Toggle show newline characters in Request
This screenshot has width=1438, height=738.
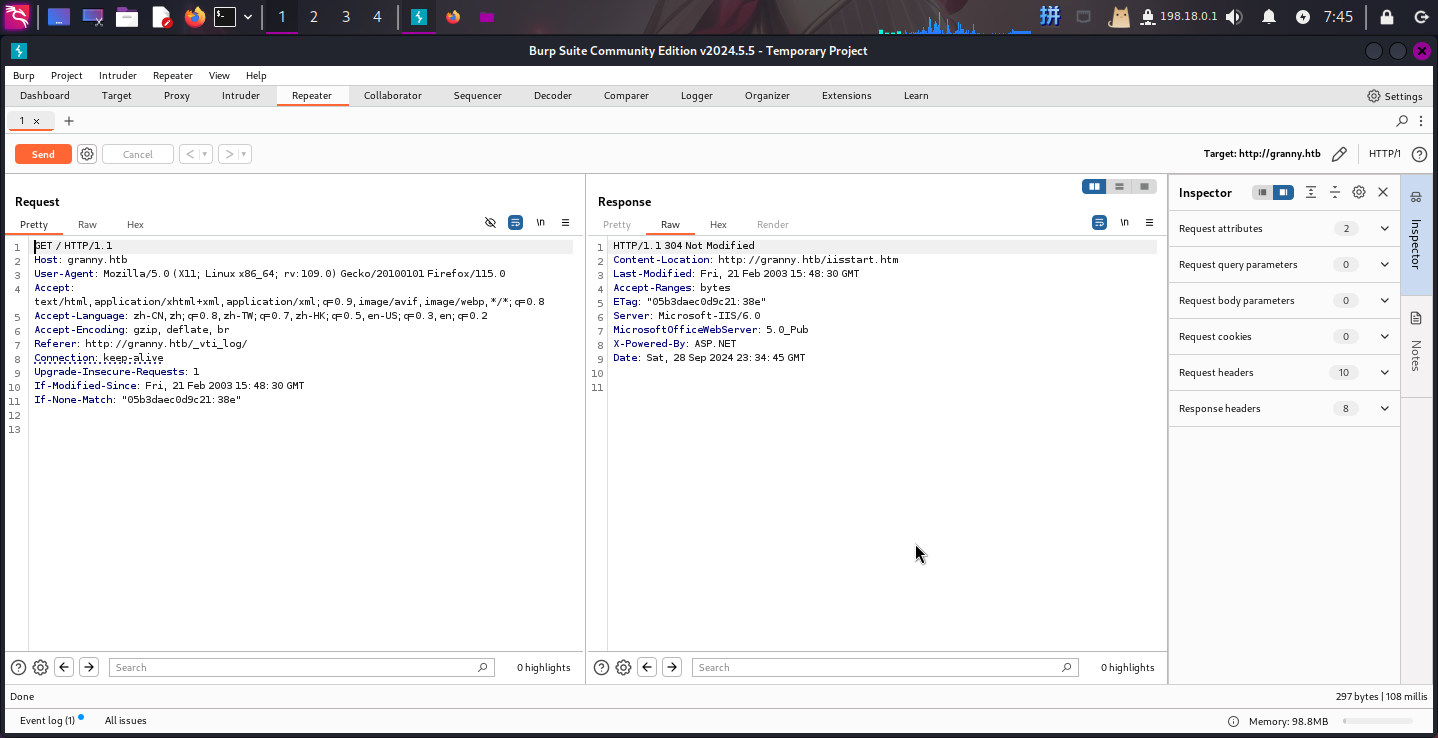(x=540, y=222)
